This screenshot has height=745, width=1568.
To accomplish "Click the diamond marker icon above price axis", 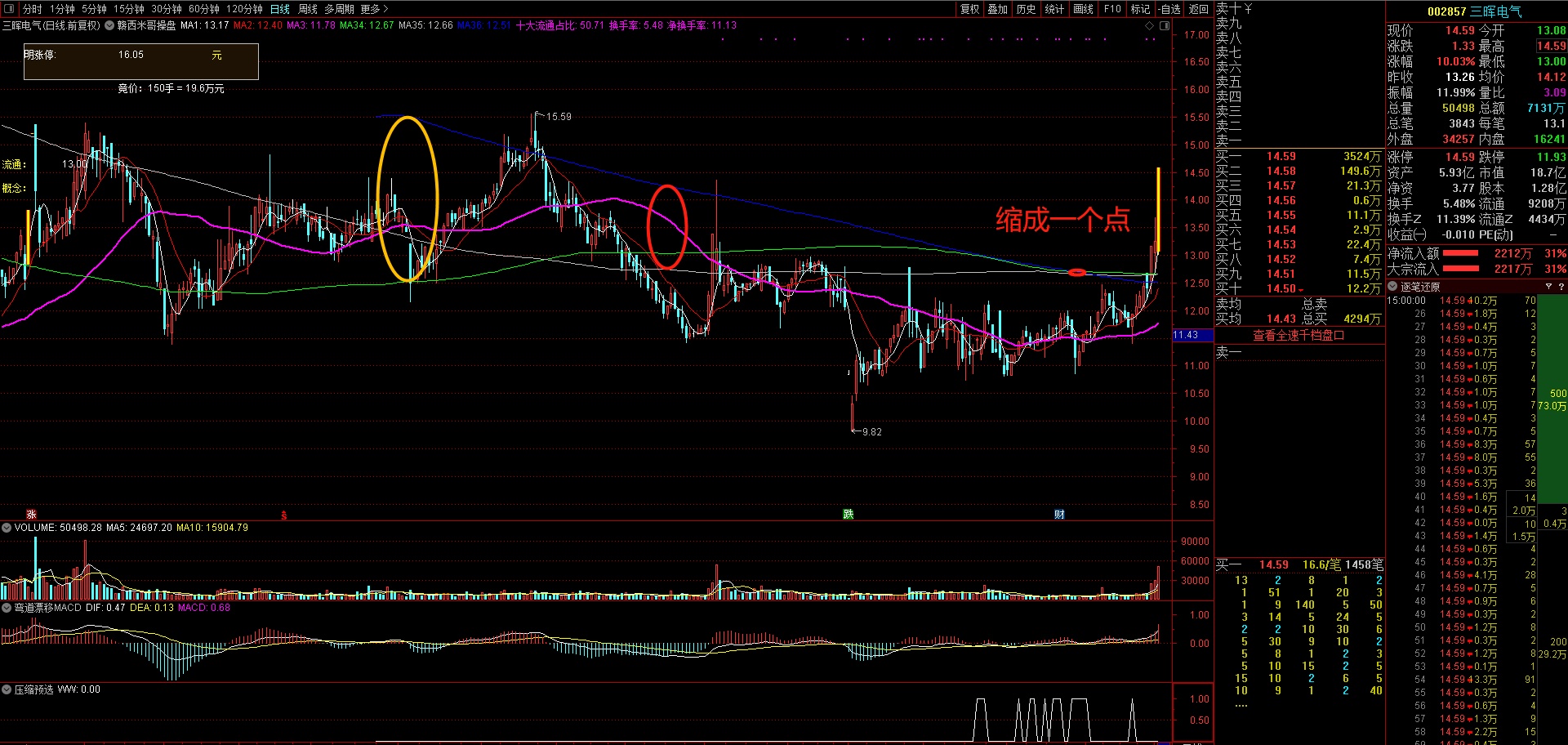I will click(x=1150, y=25).
